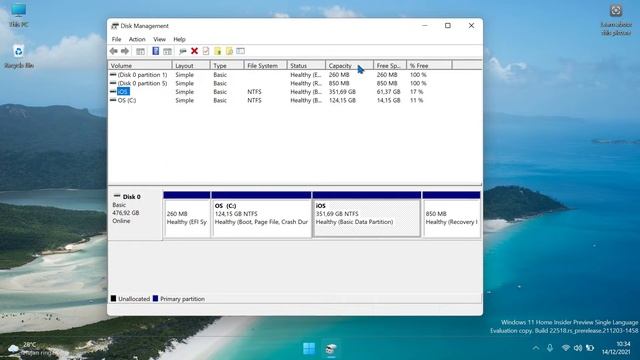The height and width of the screenshot is (360, 640).
Task: Sort by the % Free column header
Action: [x=429, y=65]
